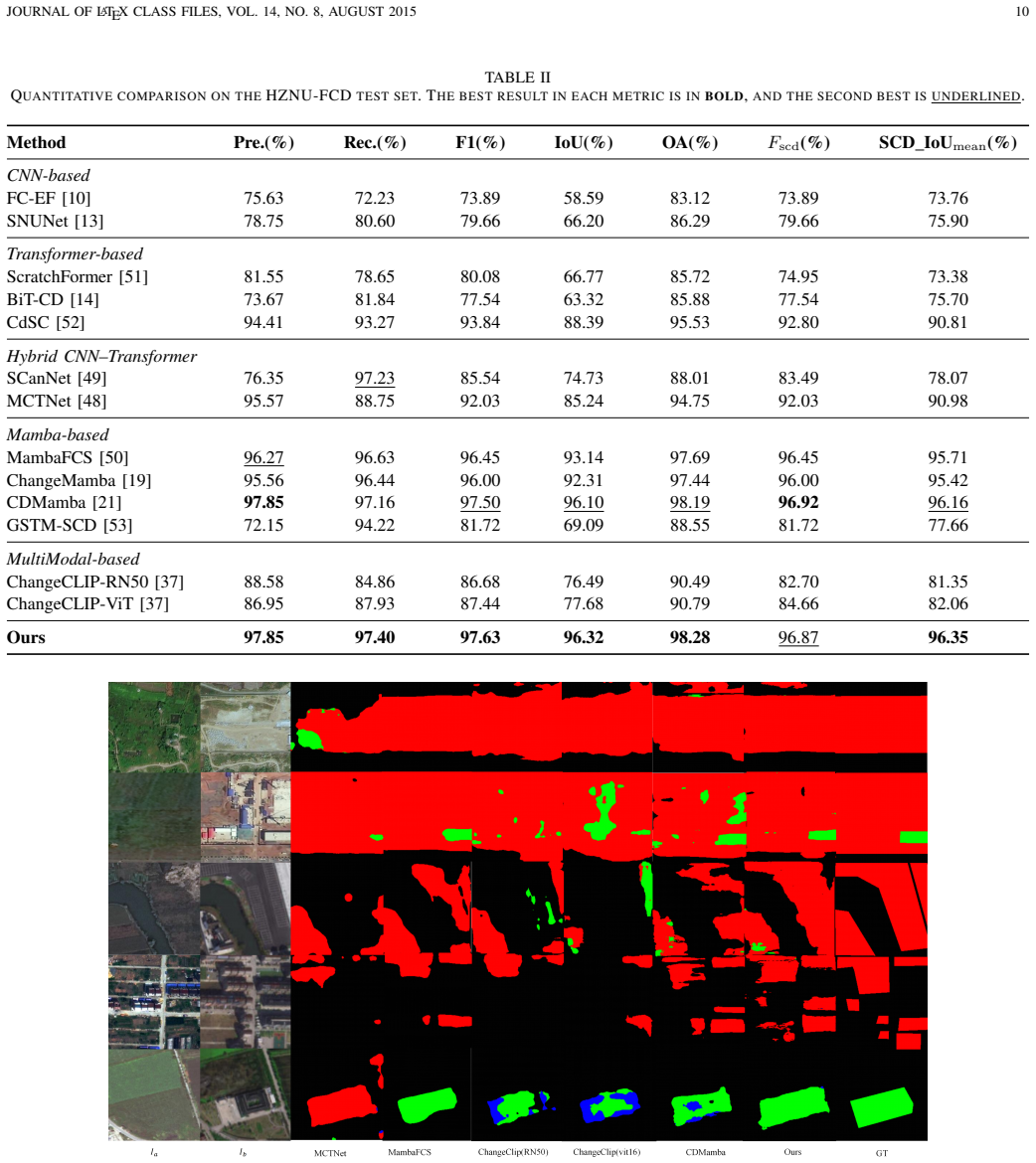This screenshot has width=1036, height=1163.
Task: Click the underlined 97.23 SCanNet recall value
Action: [x=375, y=379]
